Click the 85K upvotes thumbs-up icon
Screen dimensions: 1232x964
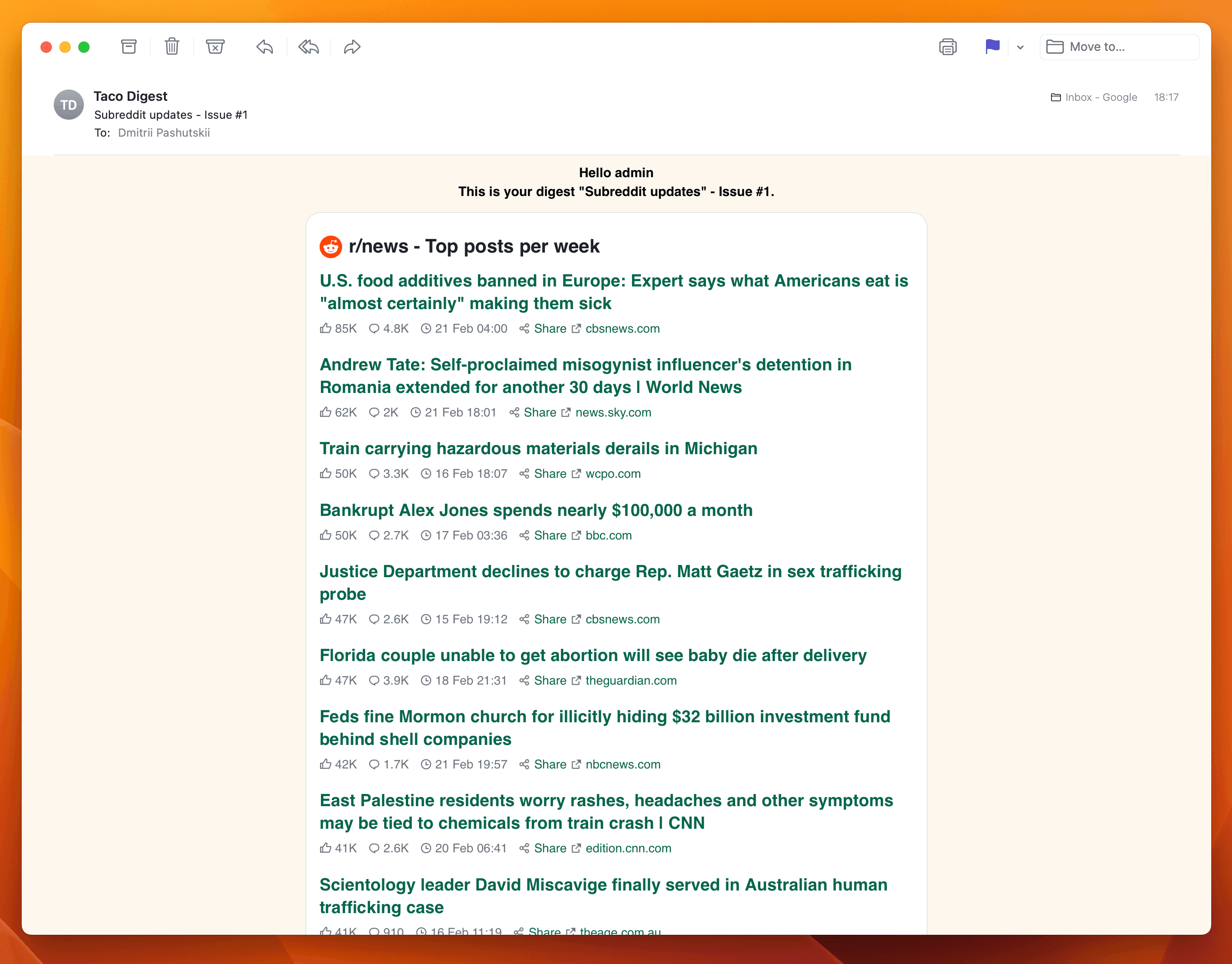tap(325, 328)
